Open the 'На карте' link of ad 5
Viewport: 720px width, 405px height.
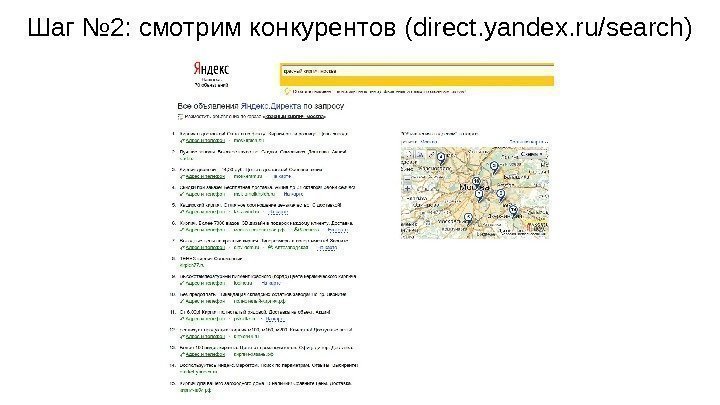tap(278, 212)
